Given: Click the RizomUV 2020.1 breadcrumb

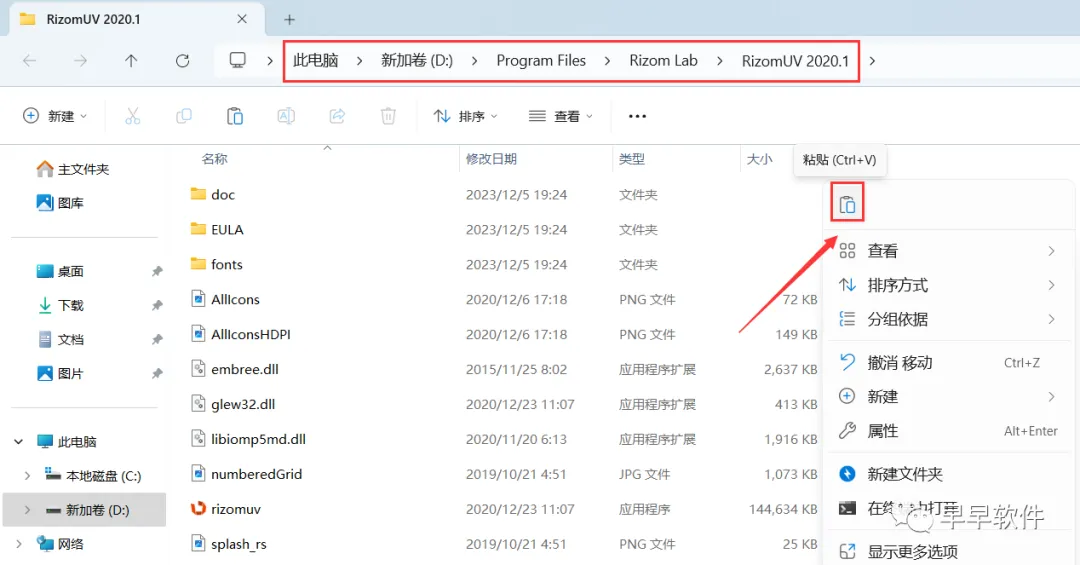Looking at the screenshot, I should click(795, 61).
